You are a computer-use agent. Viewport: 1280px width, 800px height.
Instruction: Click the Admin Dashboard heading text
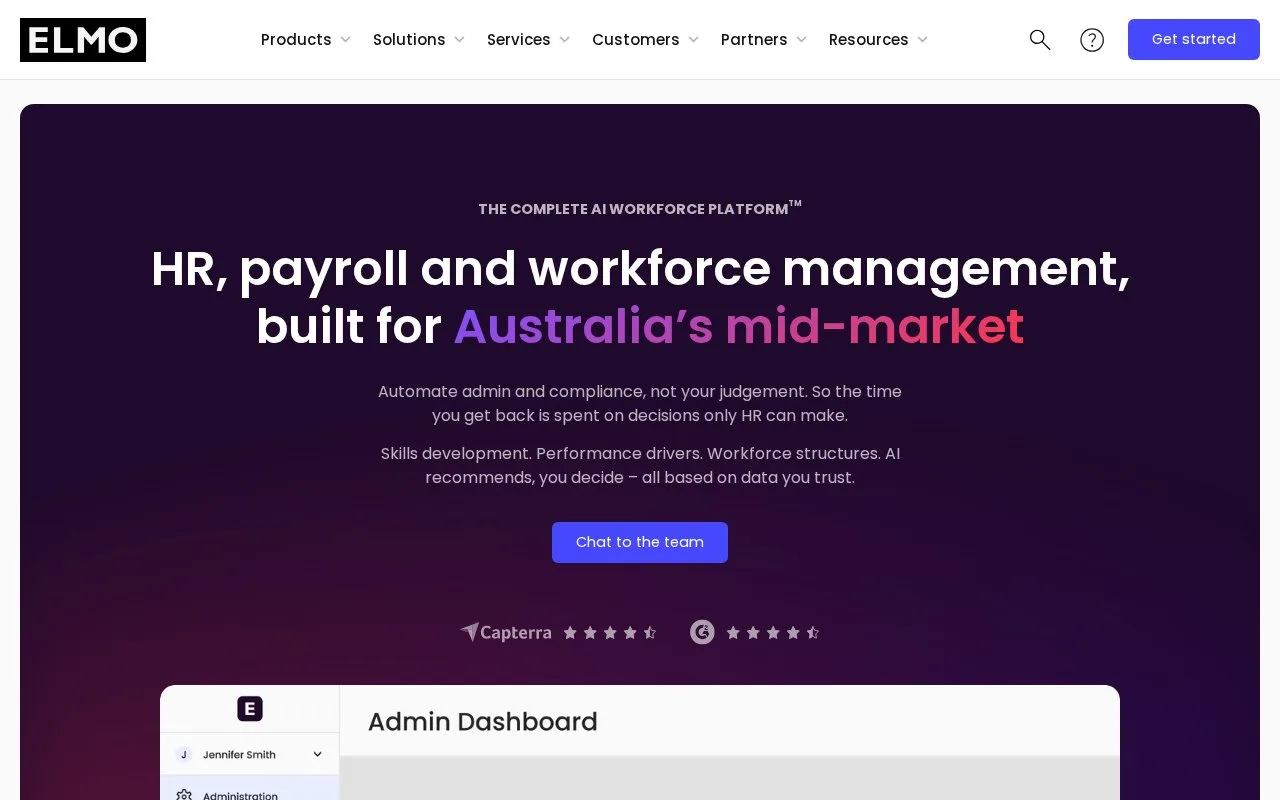(x=483, y=722)
